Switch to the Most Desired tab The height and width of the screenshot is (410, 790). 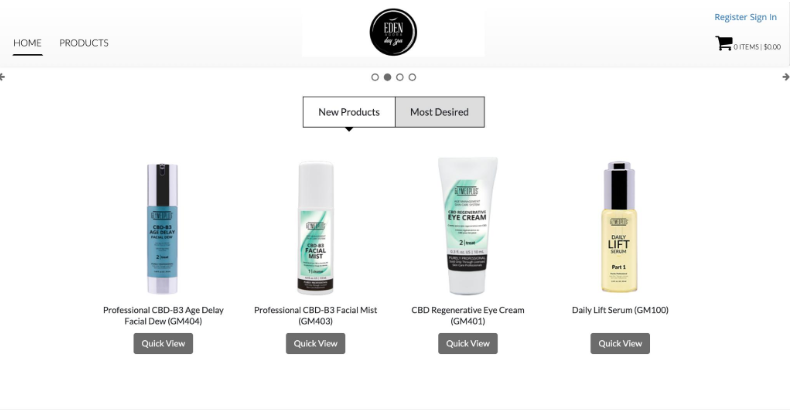click(x=440, y=112)
